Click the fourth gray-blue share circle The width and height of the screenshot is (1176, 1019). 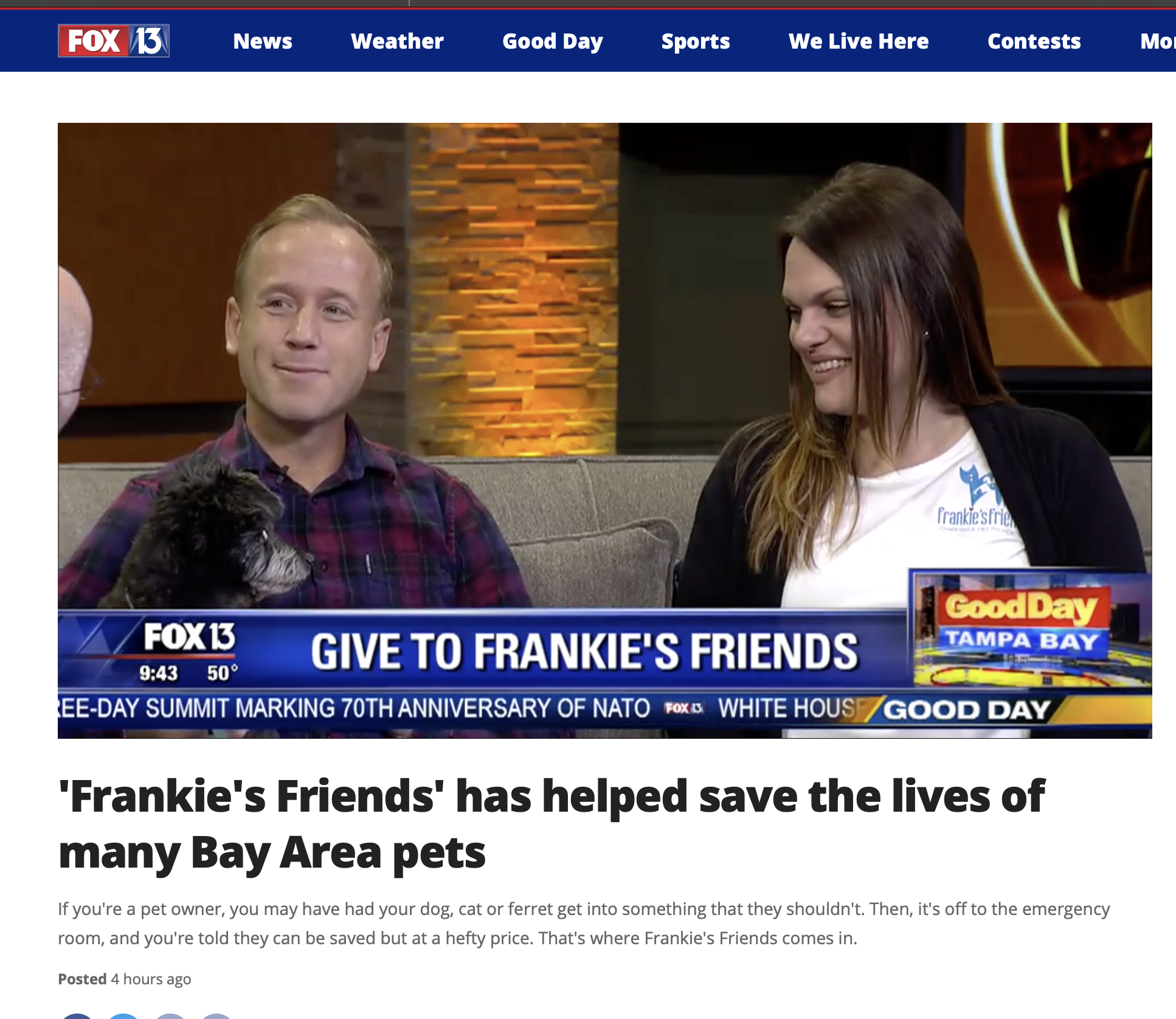coord(216,1016)
